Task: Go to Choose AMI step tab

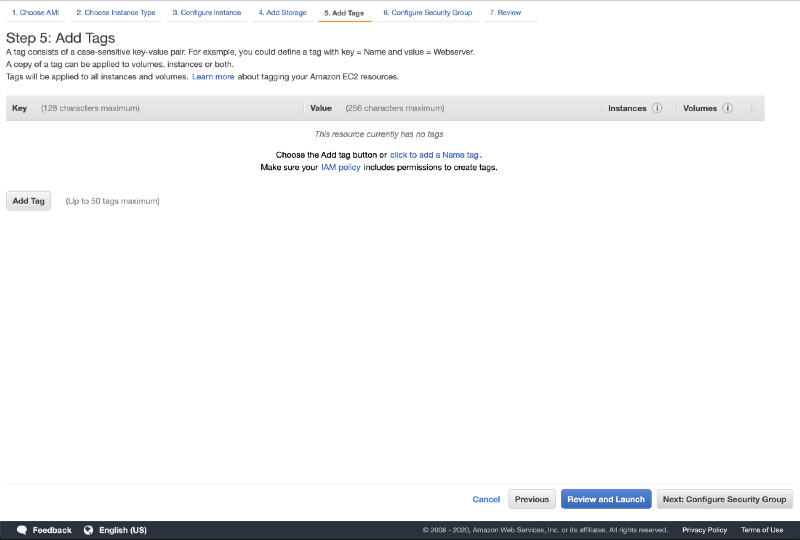Action: (35, 13)
